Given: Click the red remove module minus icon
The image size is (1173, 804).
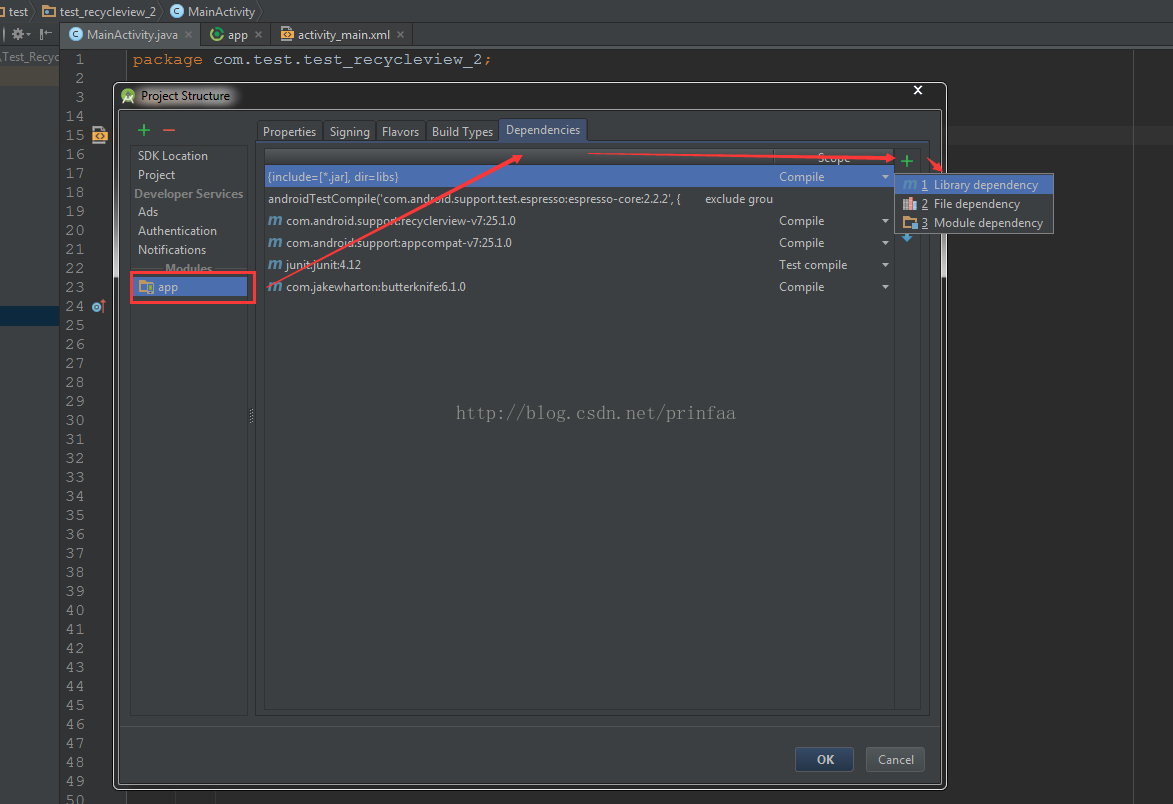Looking at the screenshot, I should pos(169,130).
